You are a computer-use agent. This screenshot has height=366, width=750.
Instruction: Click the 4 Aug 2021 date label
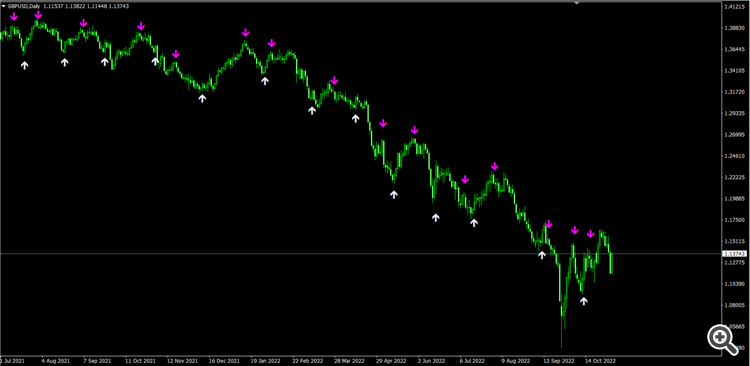coord(55,361)
